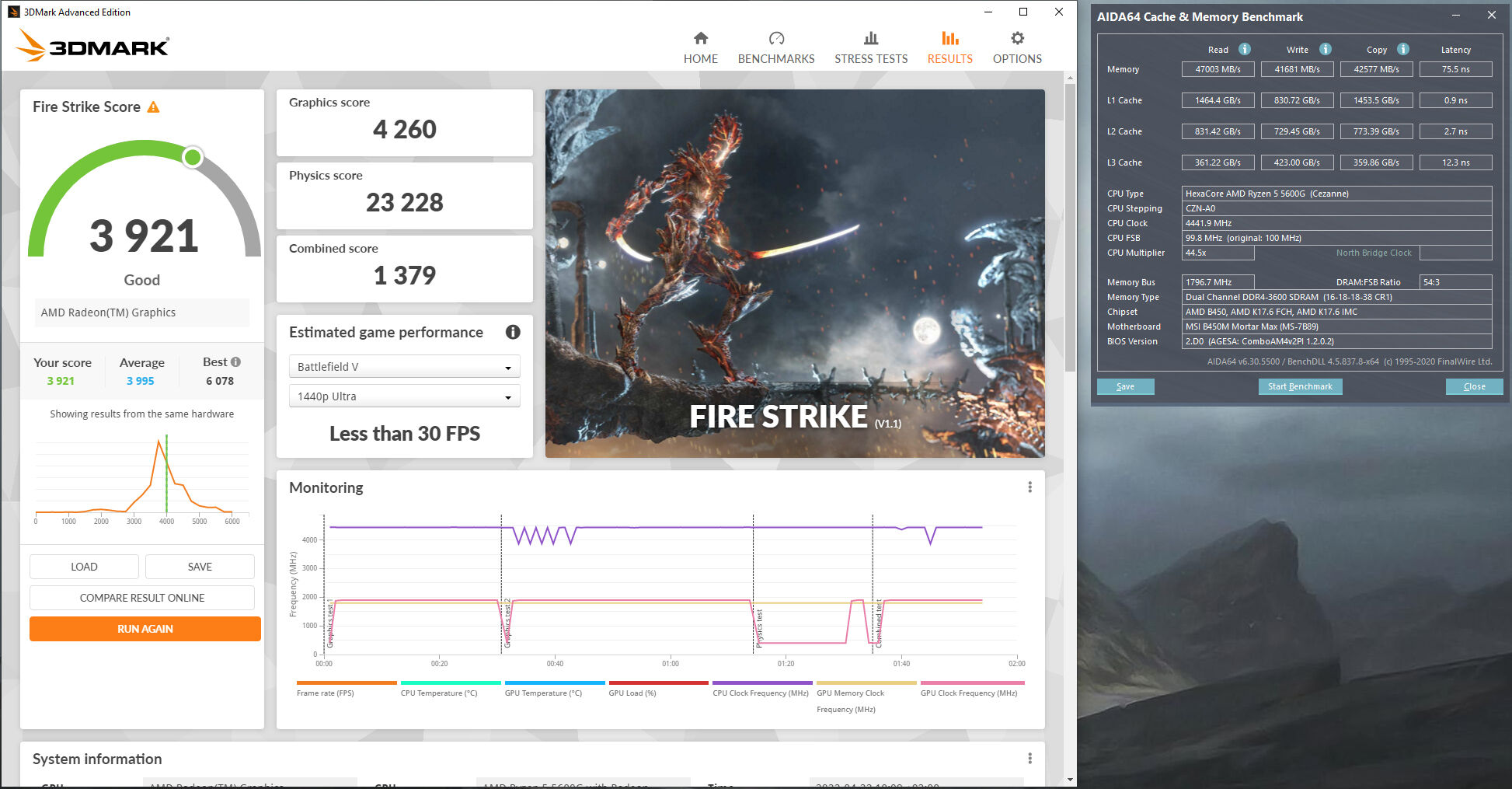This screenshot has height=789, width=1512.
Task: Click the CPU Type field in AIDA64
Action: tap(1336, 194)
